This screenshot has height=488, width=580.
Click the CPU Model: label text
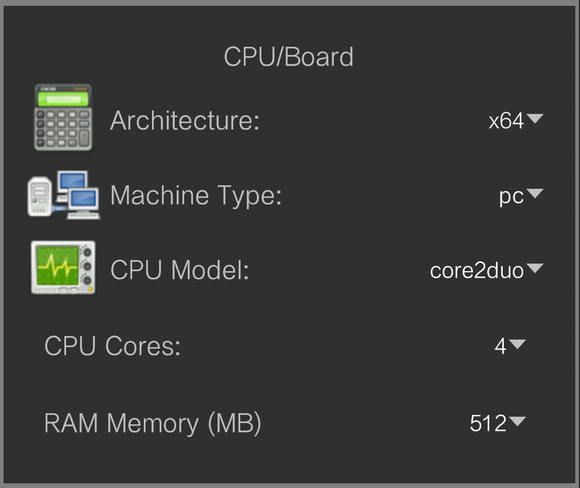180,270
